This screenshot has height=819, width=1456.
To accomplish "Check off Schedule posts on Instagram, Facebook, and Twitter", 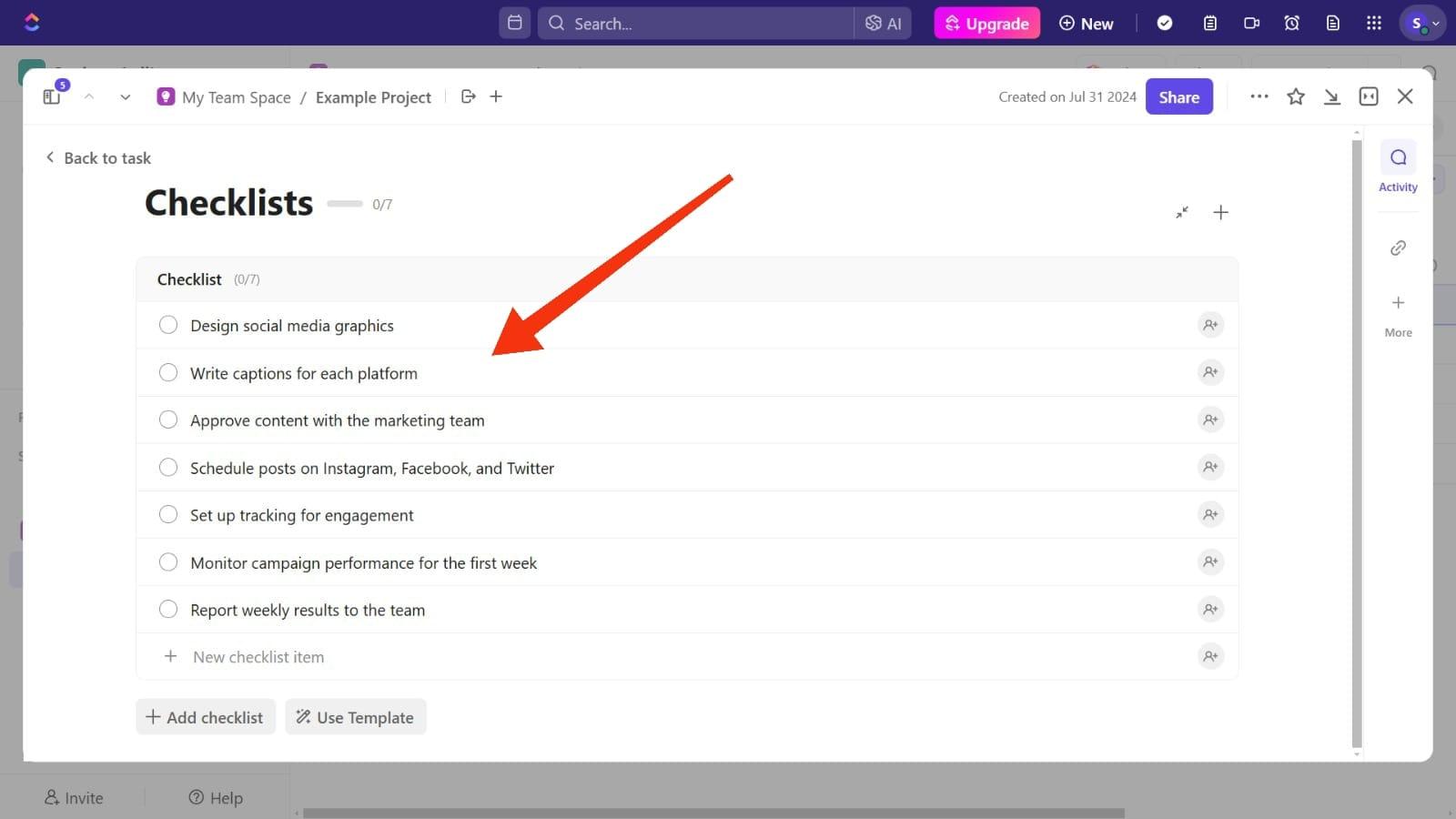I will pyautogui.click(x=168, y=467).
